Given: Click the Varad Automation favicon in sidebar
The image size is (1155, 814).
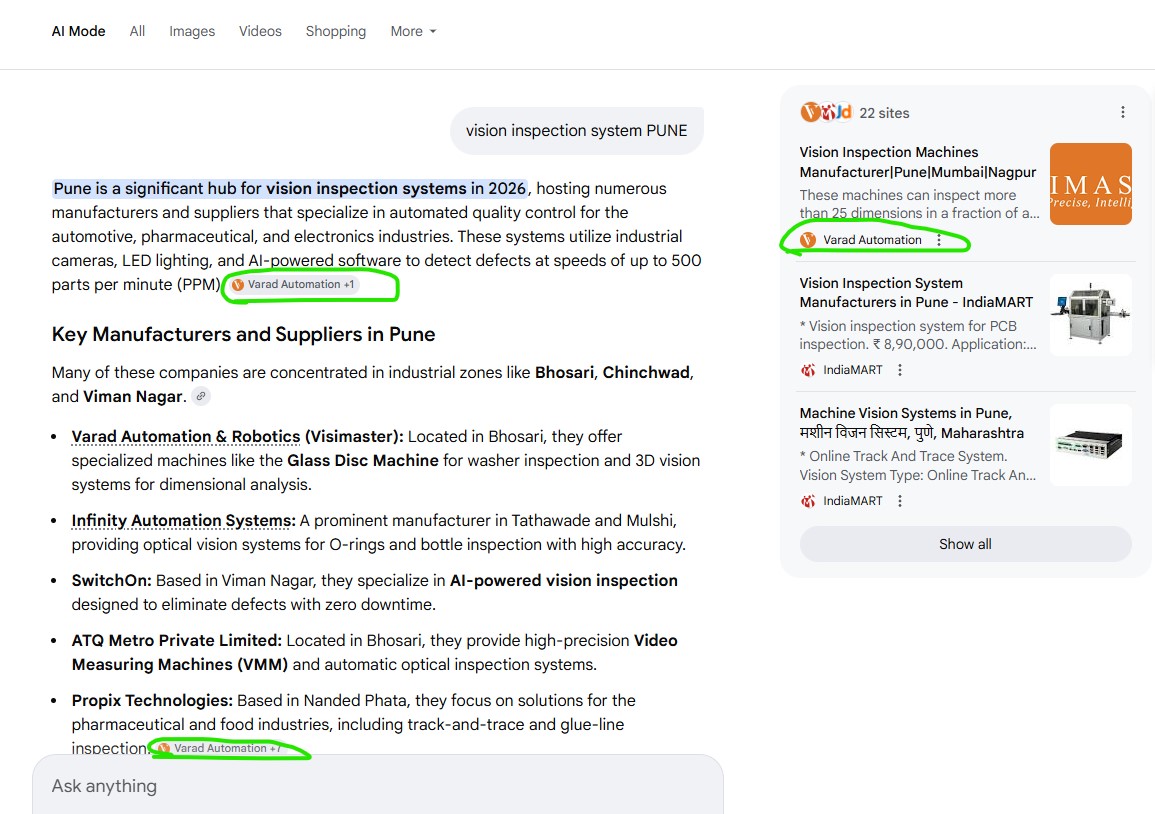Looking at the screenshot, I should coord(808,240).
